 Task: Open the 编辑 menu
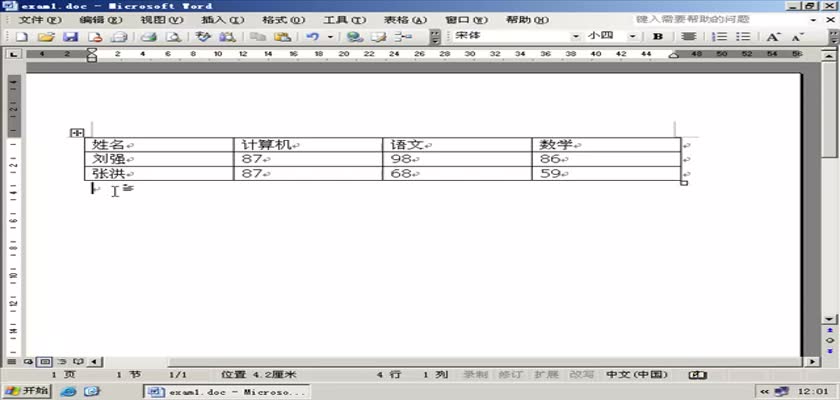(101, 20)
